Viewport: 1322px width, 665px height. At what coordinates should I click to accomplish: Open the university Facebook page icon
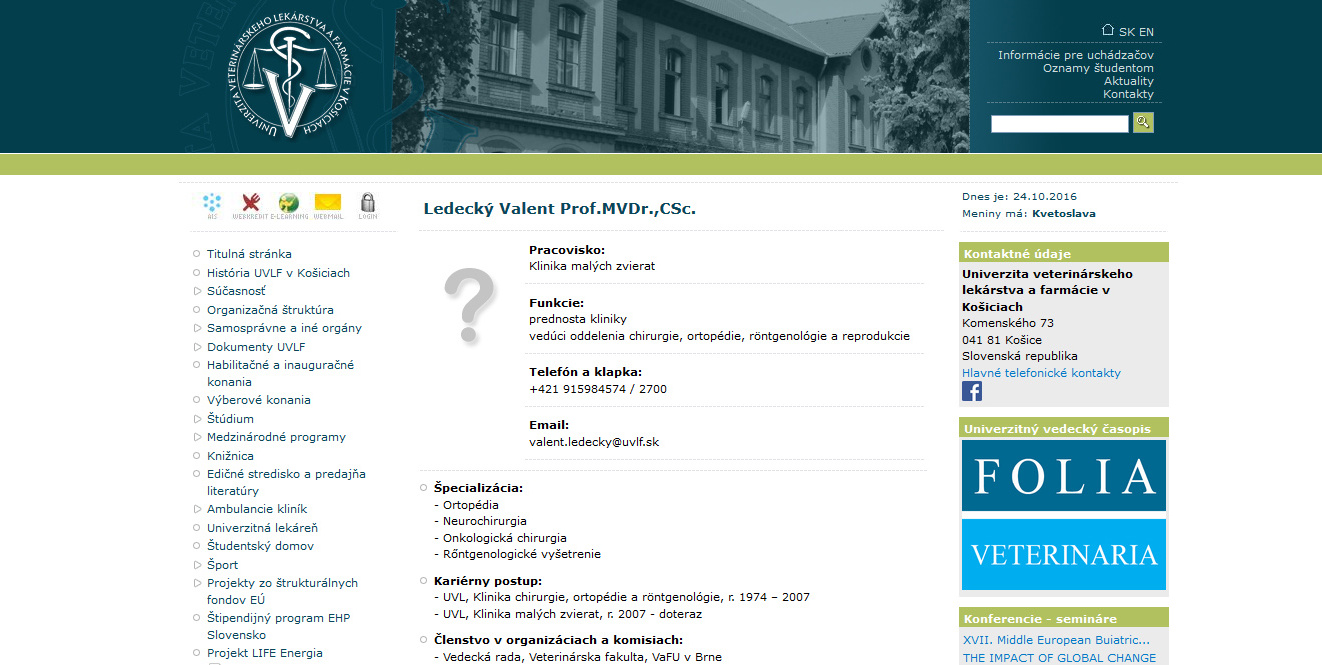pyautogui.click(x=972, y=391)
